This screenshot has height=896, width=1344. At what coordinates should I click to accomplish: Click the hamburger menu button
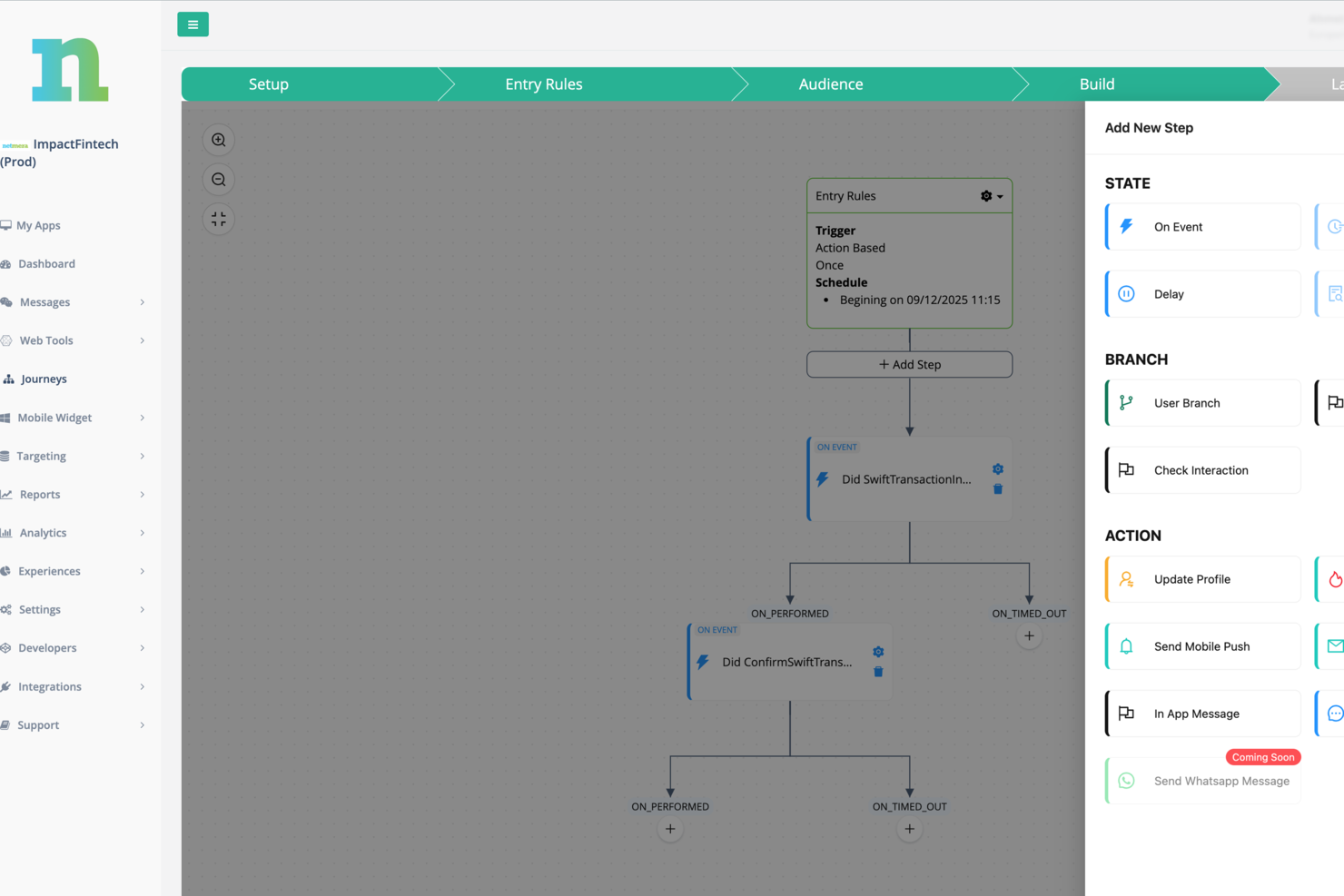pos(193,25)
